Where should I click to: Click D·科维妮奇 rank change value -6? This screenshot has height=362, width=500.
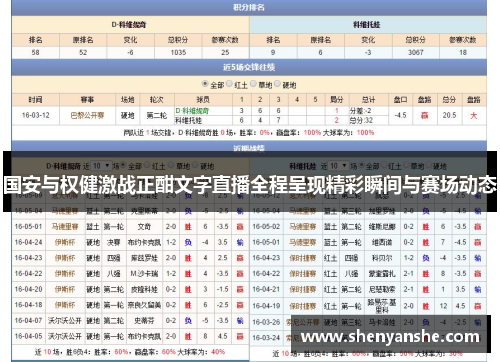(x=130, y=52)
